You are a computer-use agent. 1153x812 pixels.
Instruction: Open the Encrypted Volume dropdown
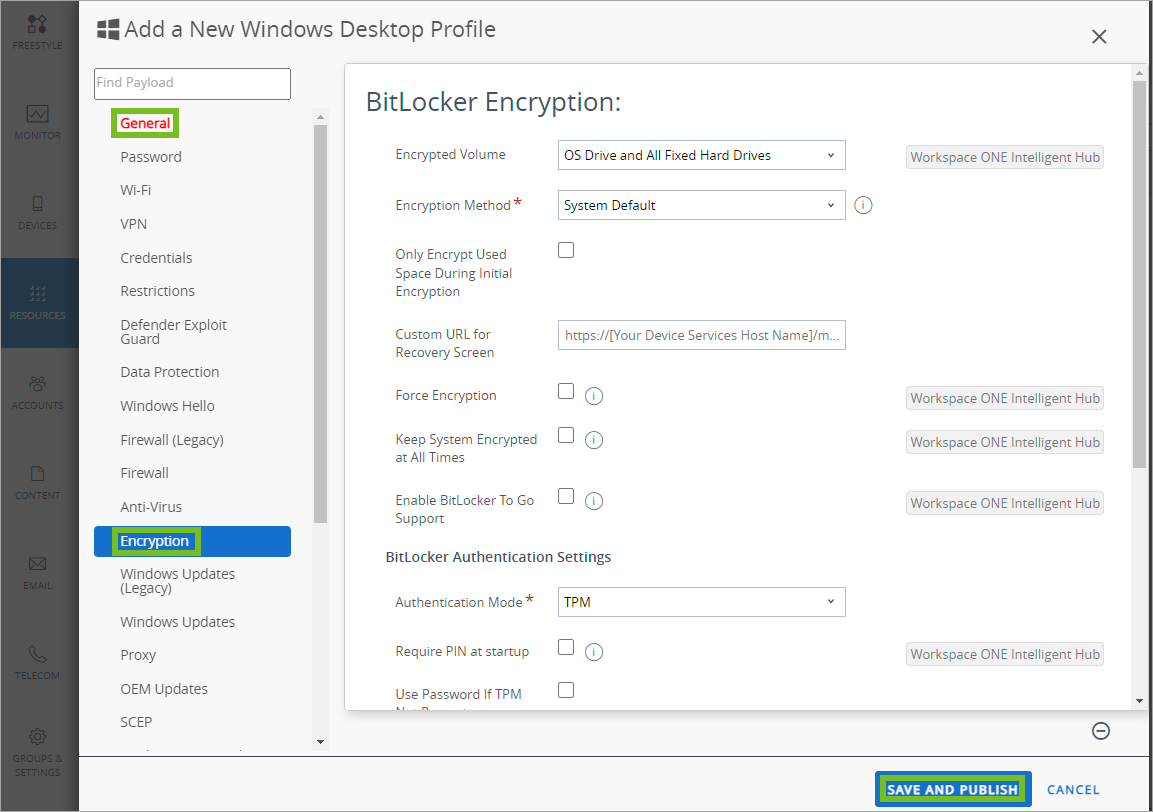coord(702,155)
